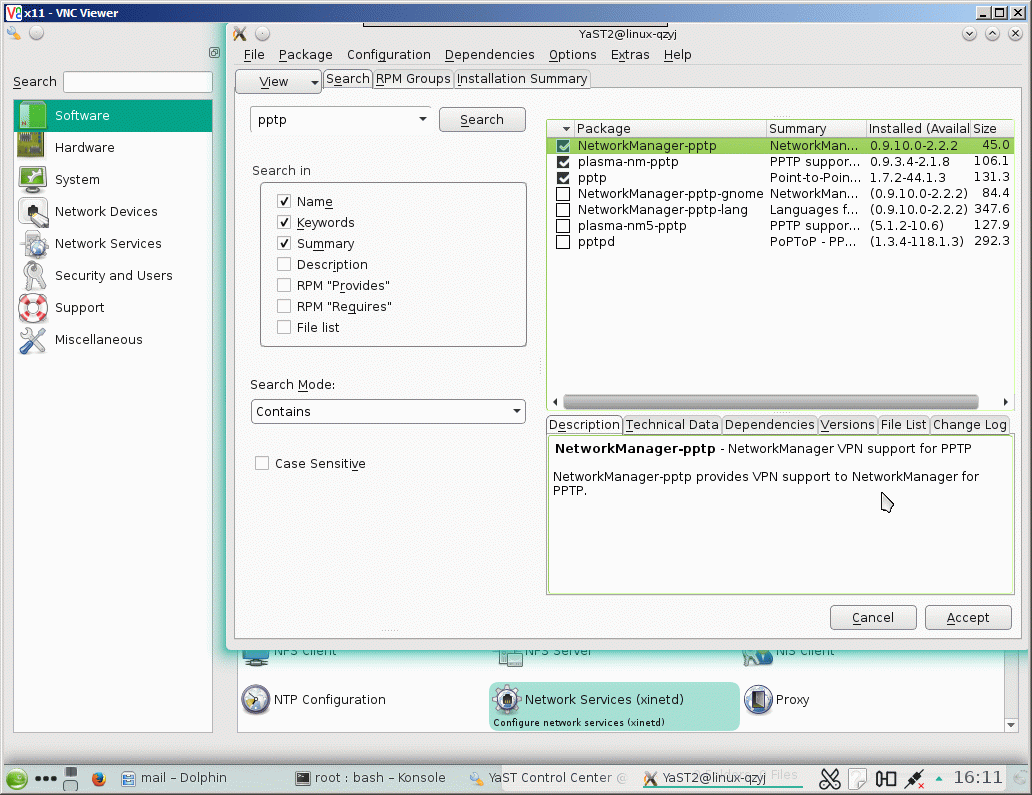Launch Firefox from the taskbar
The width and height of the screenshot is (1032, 795).
click(99, 779)
